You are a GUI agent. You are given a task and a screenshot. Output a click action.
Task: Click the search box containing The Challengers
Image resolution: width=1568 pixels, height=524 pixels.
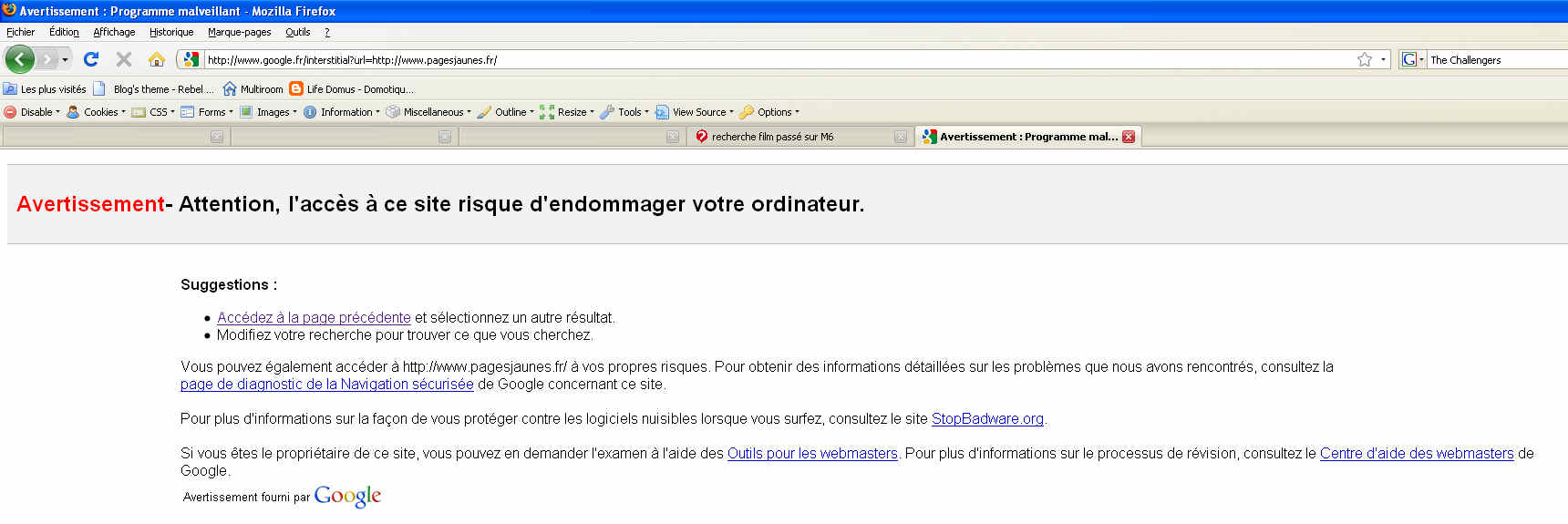tap(1498, 60)
